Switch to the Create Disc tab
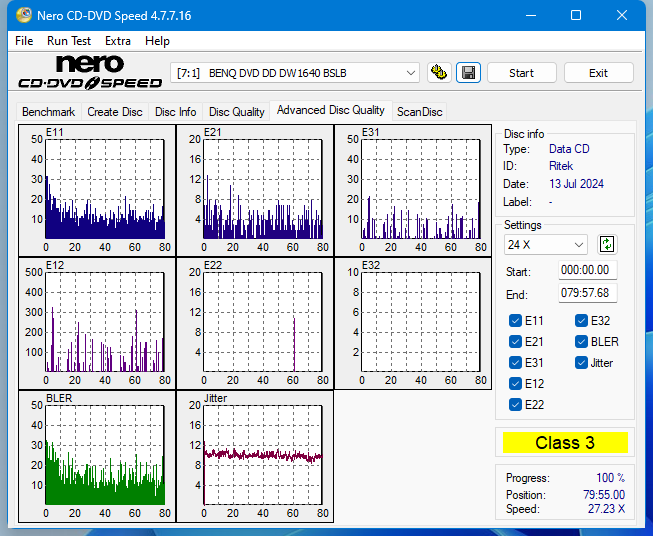 tap(115, 112)
